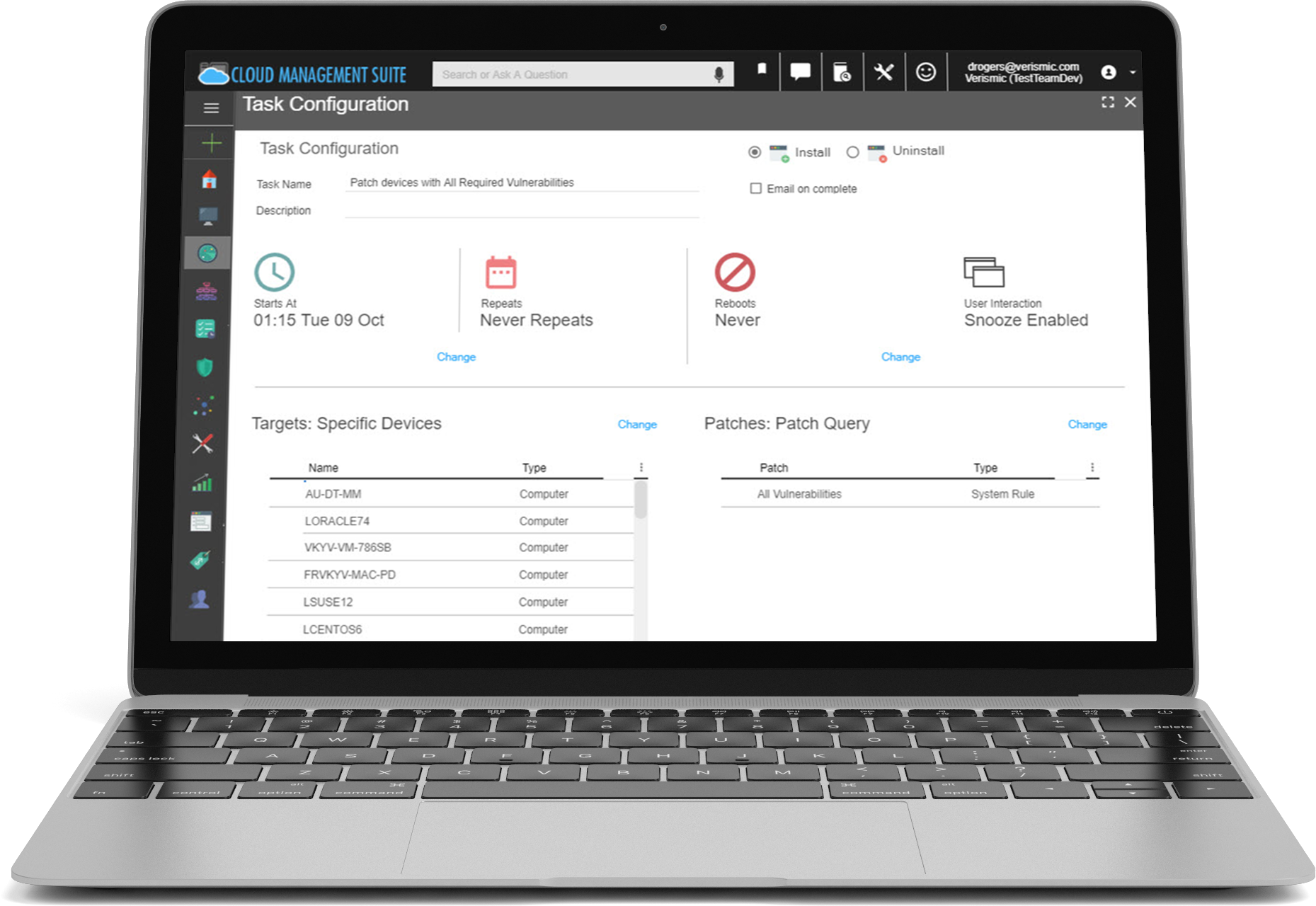Select the Install radio button
The image size is (1316, 906).
click(755, 152)
